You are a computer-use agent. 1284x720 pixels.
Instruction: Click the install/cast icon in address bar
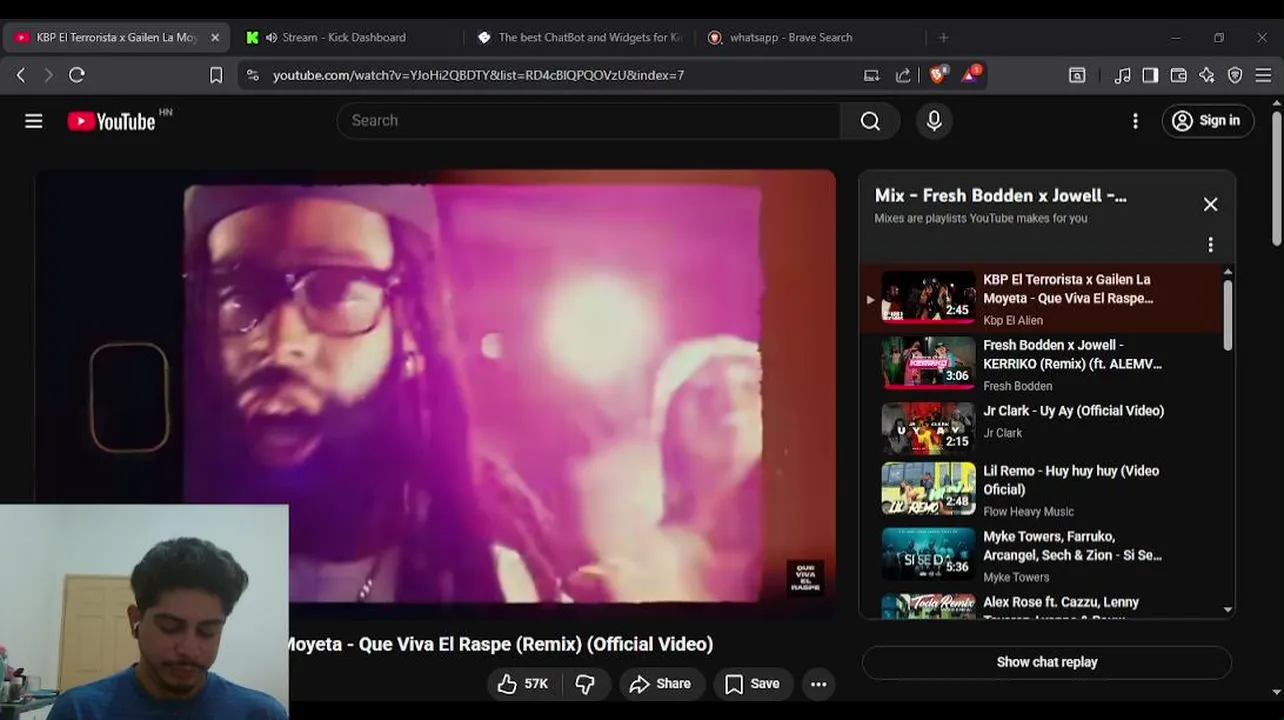pos(871,75)
